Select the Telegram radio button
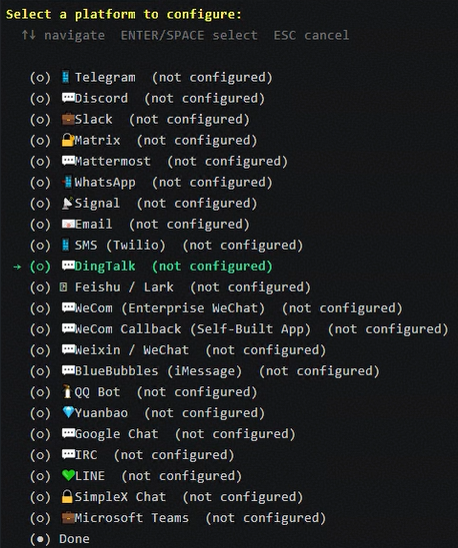The image size is (458, 548). pos(40,78)
